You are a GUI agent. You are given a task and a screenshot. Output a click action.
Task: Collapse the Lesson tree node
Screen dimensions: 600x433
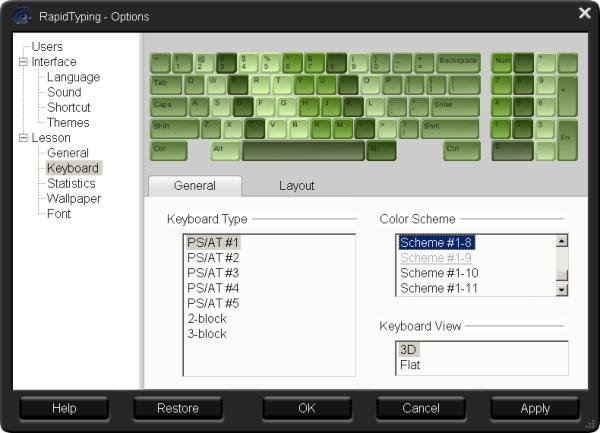tap(23, 138)
